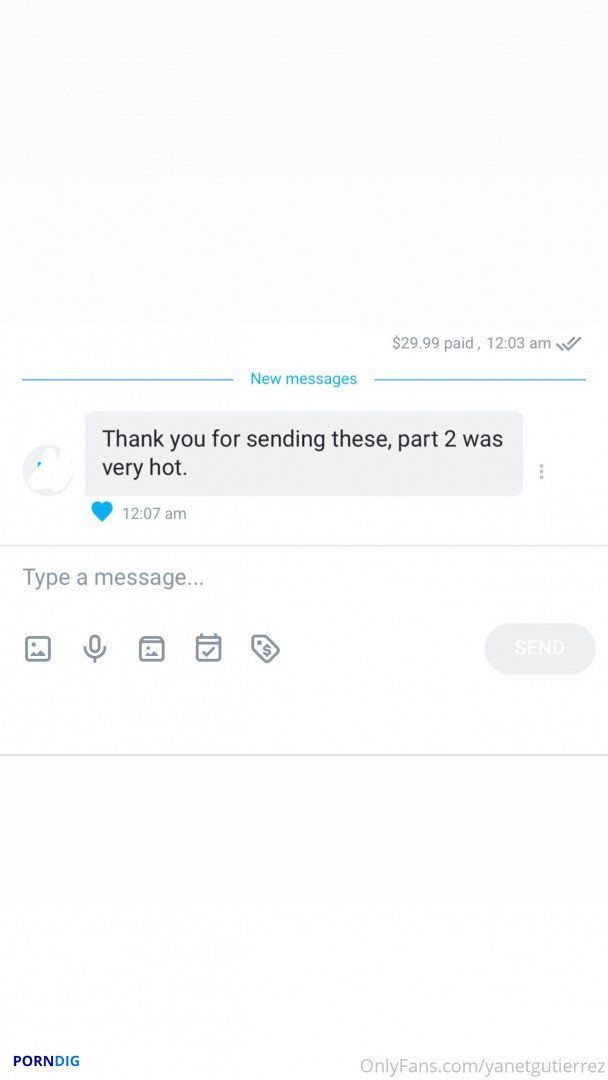This screenshot has height=1080, width=608.
Task: Click the 12:07 am message timestamp
Action: [x=154, y=513]
